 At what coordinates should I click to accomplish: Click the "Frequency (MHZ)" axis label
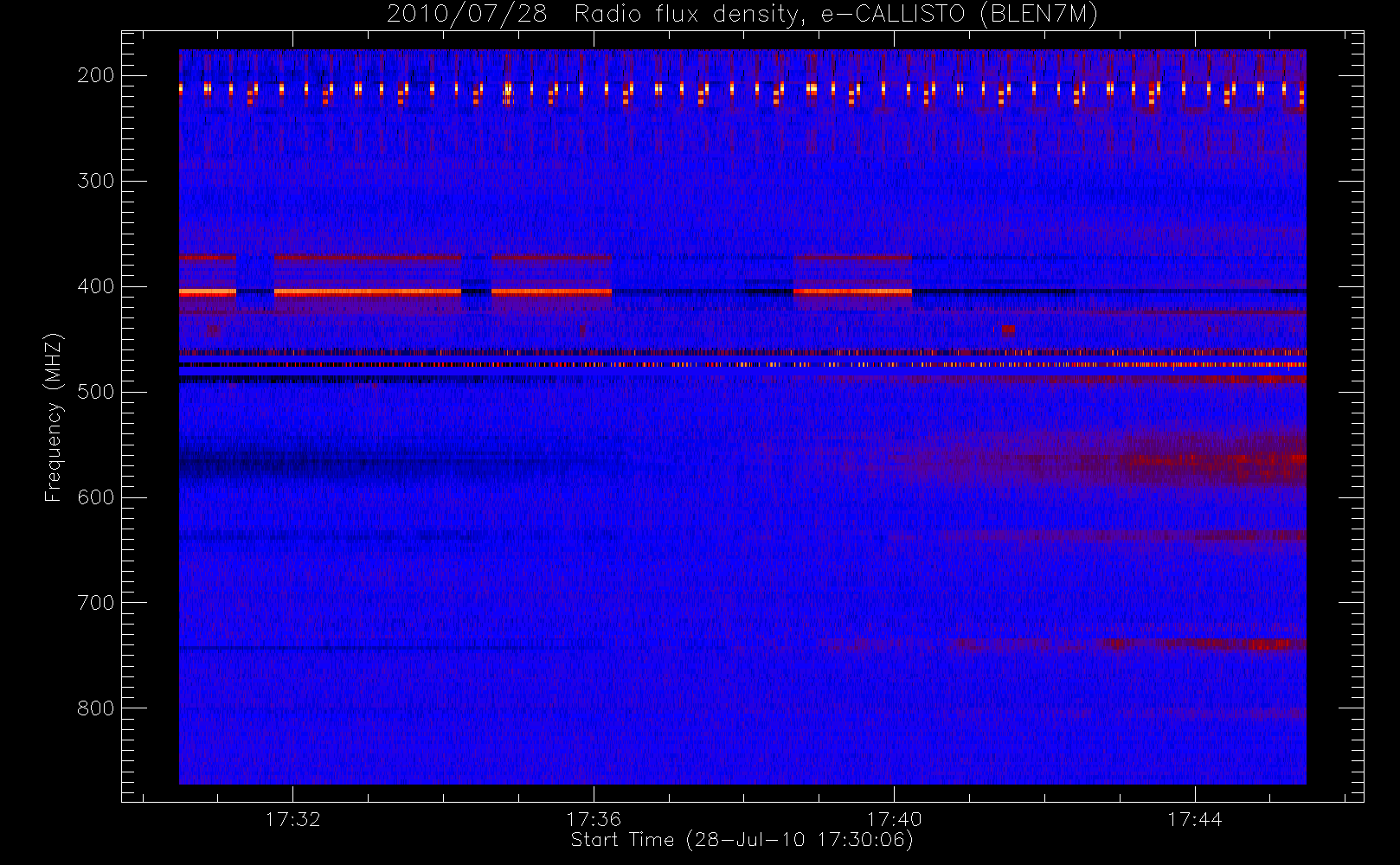pyautogui.click(x=54, y=417)
